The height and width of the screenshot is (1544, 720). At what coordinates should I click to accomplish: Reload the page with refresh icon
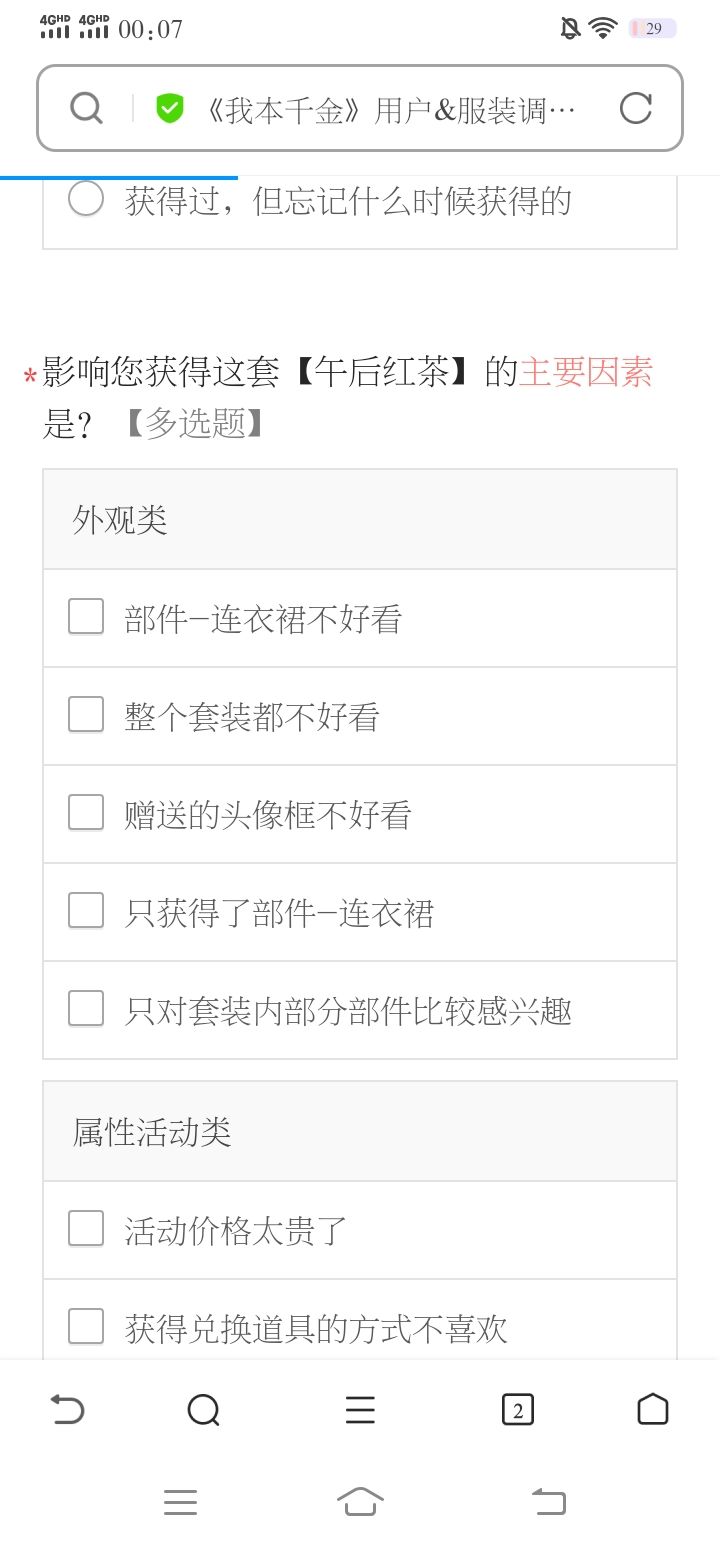pyautogui.click(x=635, y=108)
